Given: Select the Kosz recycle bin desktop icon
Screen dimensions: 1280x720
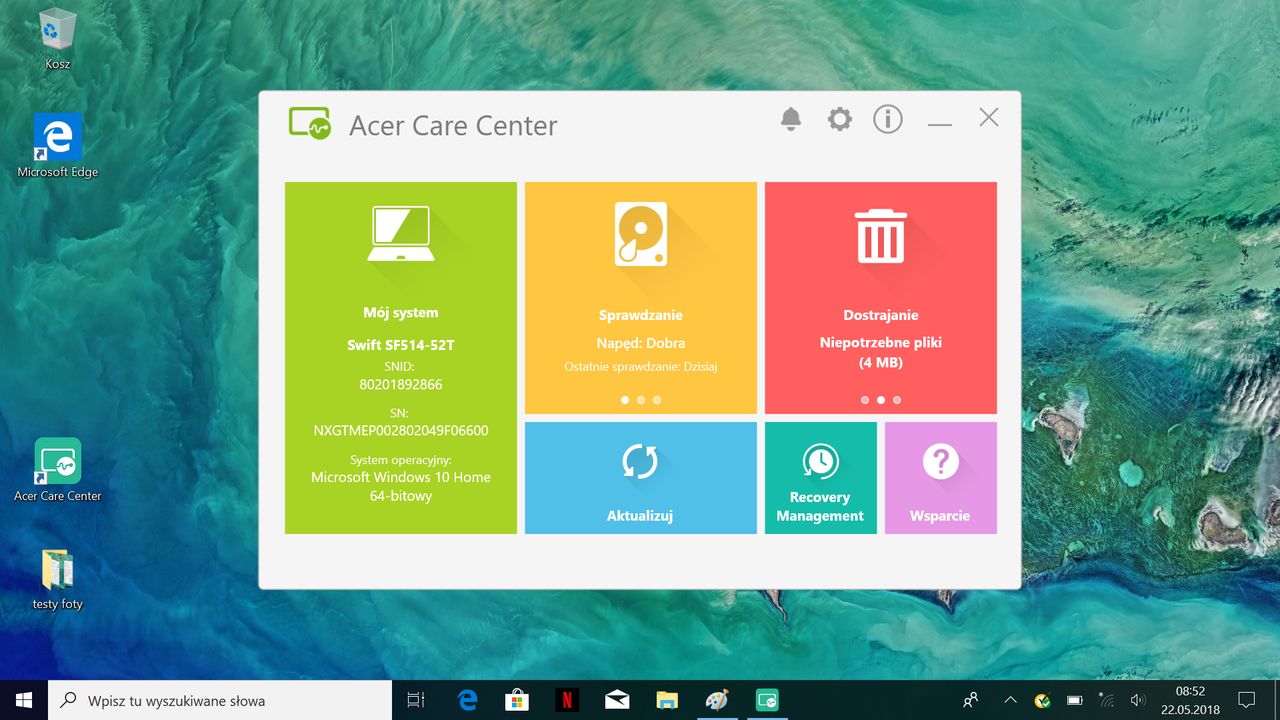Looking at the screenshot, I should coord(57,40).
